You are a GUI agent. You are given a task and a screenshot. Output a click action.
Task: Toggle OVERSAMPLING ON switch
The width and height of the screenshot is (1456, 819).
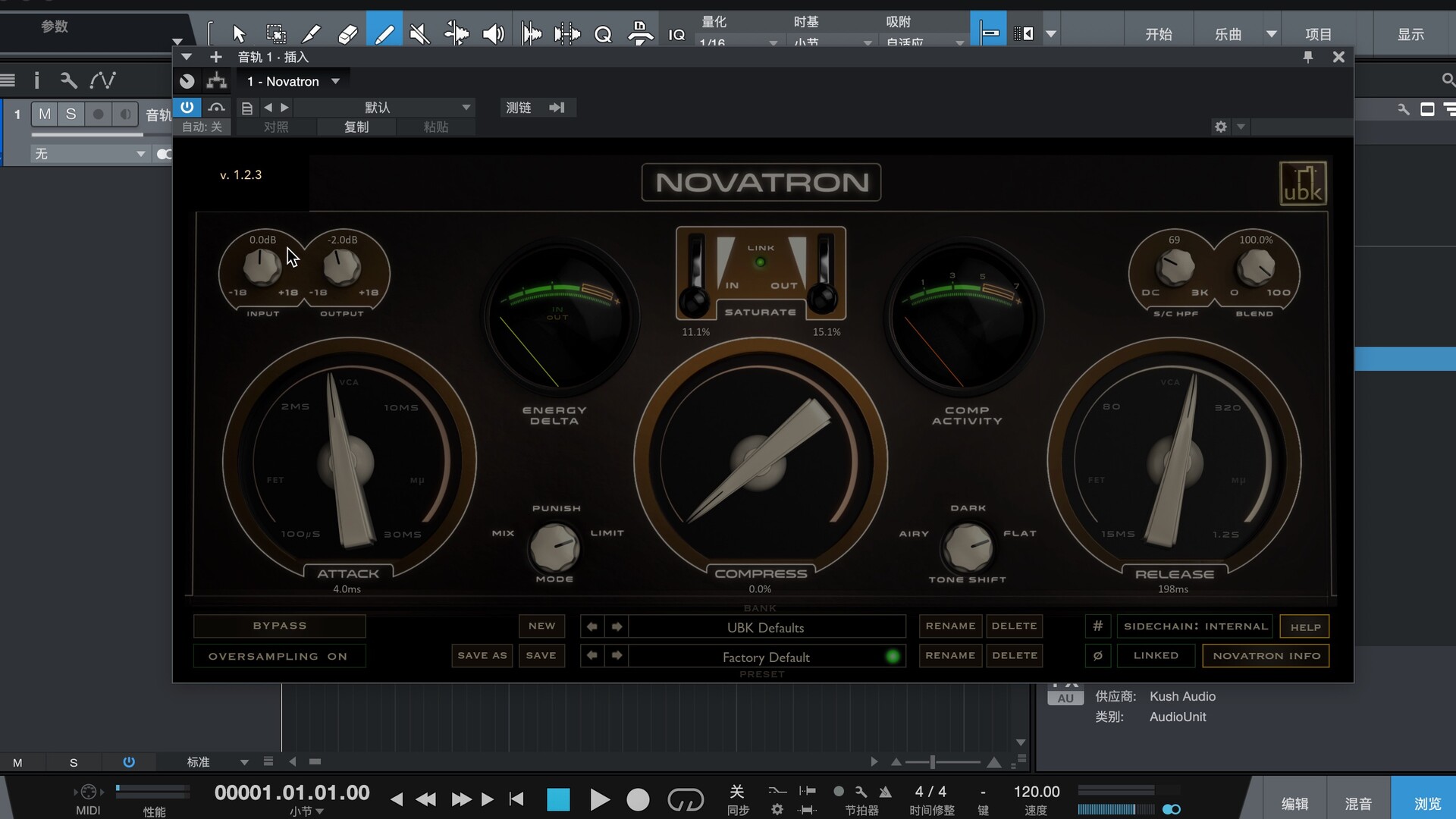tap(278, 656)
